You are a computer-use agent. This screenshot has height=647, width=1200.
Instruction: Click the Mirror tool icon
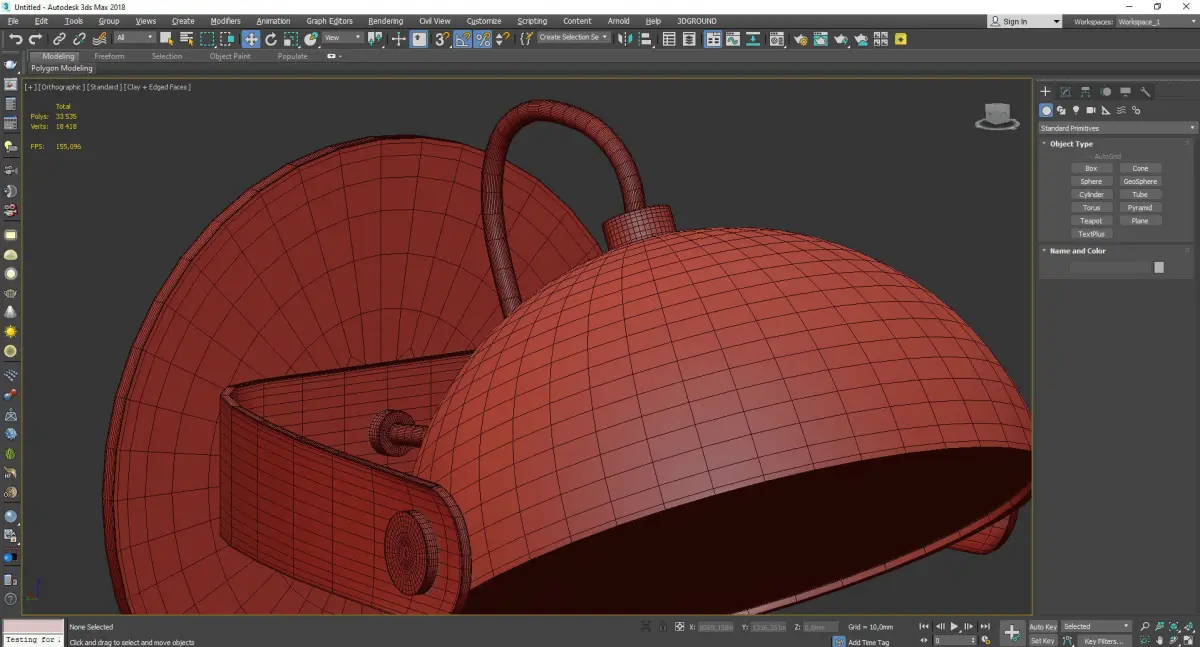click(x=624, y=39)
